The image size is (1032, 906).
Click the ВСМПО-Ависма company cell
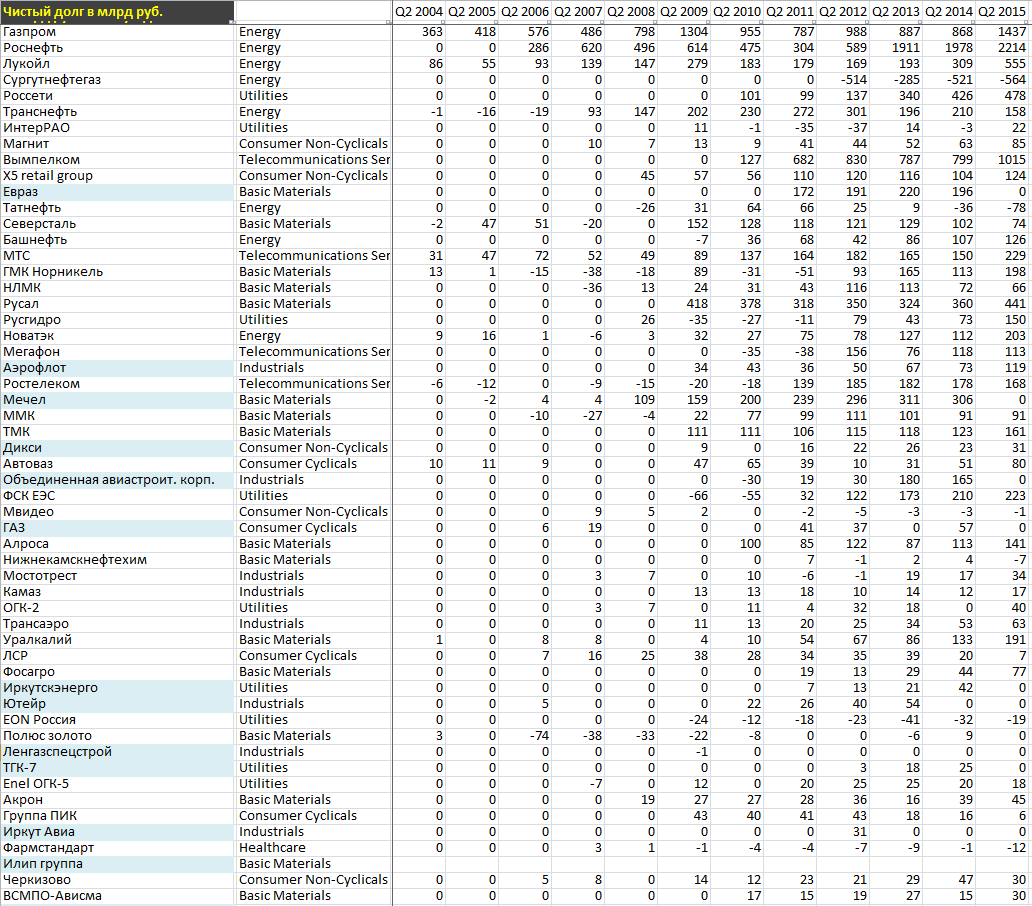pos(117,897)
